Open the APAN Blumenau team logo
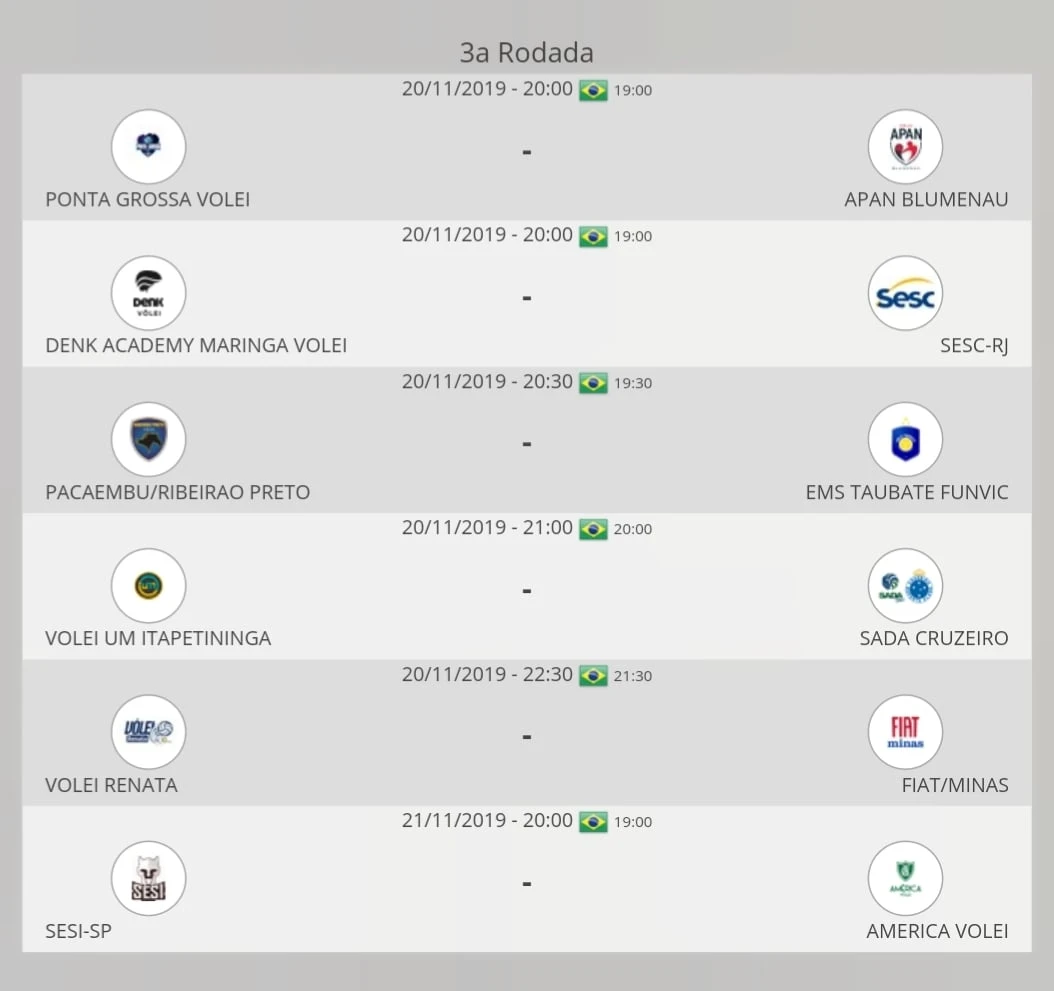Viewport: 1054px width, 991px height. tap(905, 147)
